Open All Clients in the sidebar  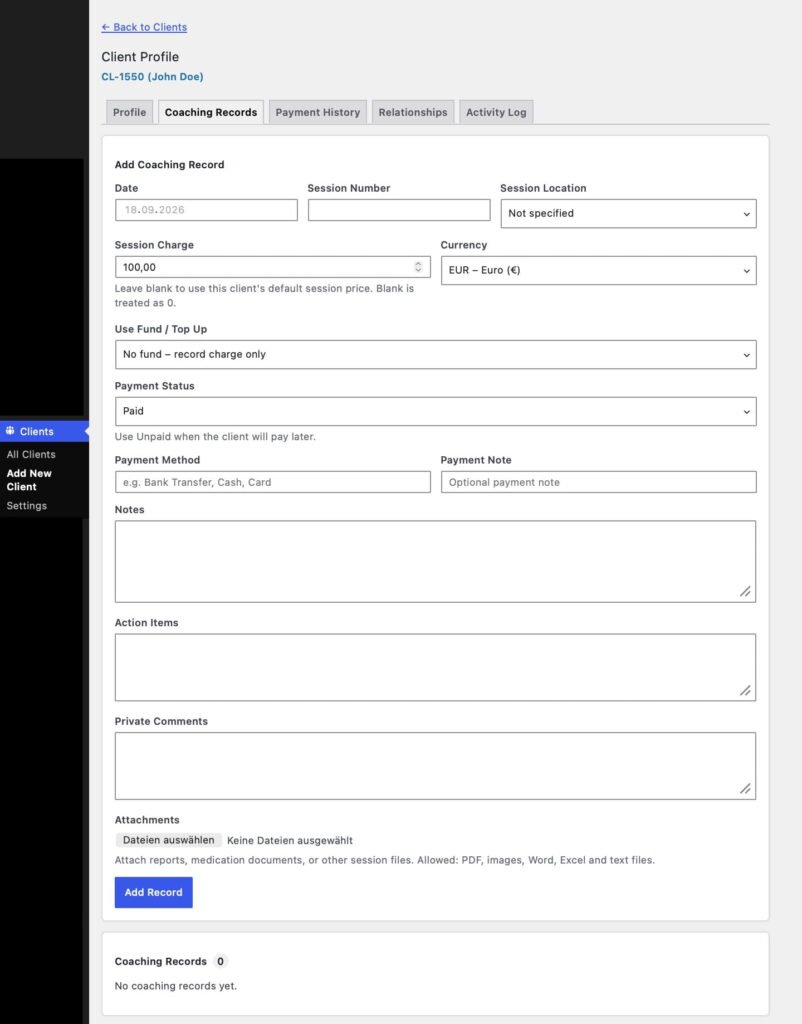pos(31,454)
